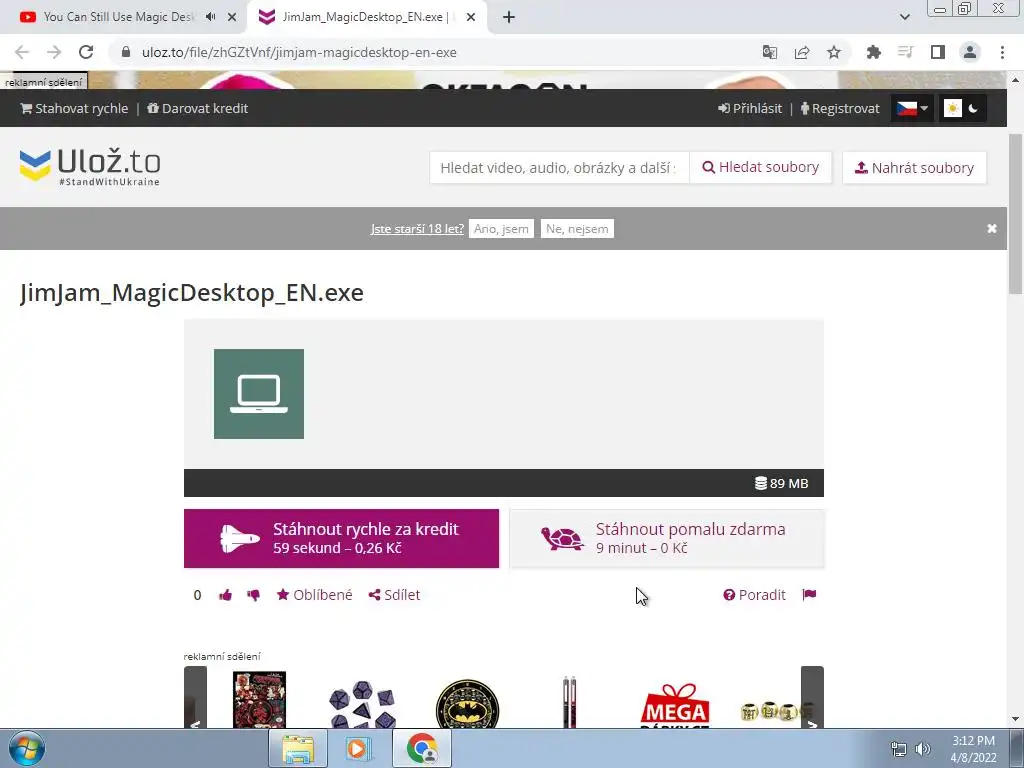Open Windows Media Player from taskbar

[x=358, y=748]
